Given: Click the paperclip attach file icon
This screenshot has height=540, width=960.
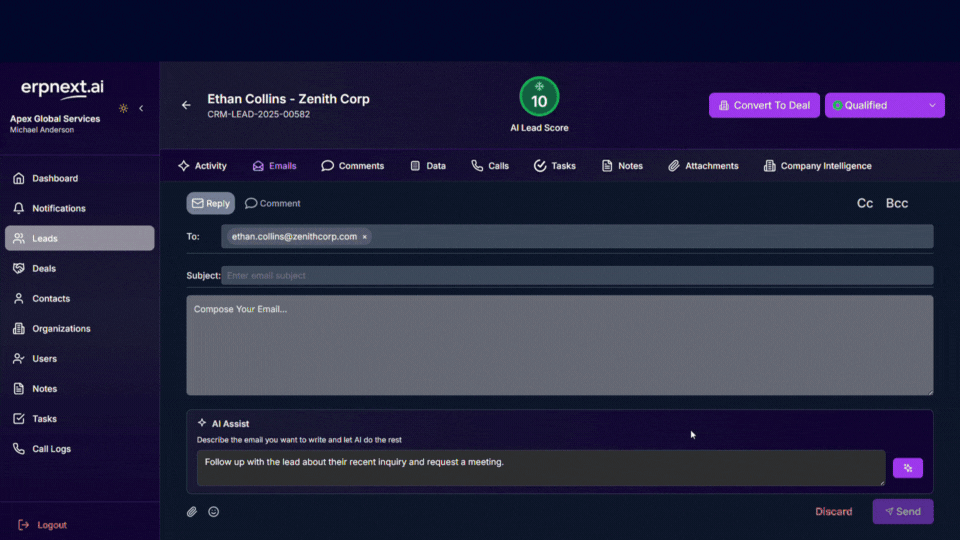Looking at the screenshot, I should click(192, 512).
